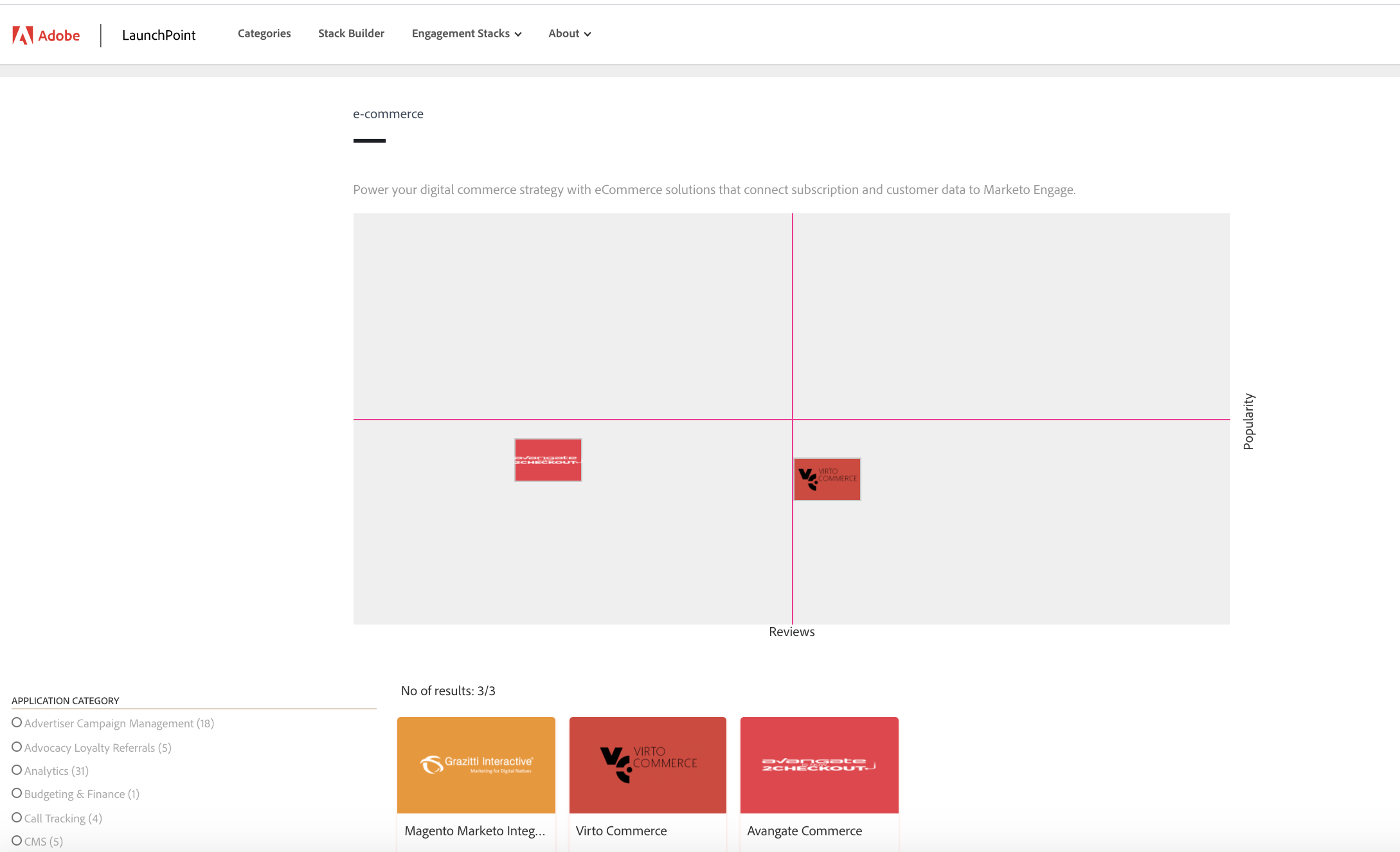Click the Avangate 2Checkout logo in the chart
This screenshot has width=1400, height=852.
pos(548,460)
